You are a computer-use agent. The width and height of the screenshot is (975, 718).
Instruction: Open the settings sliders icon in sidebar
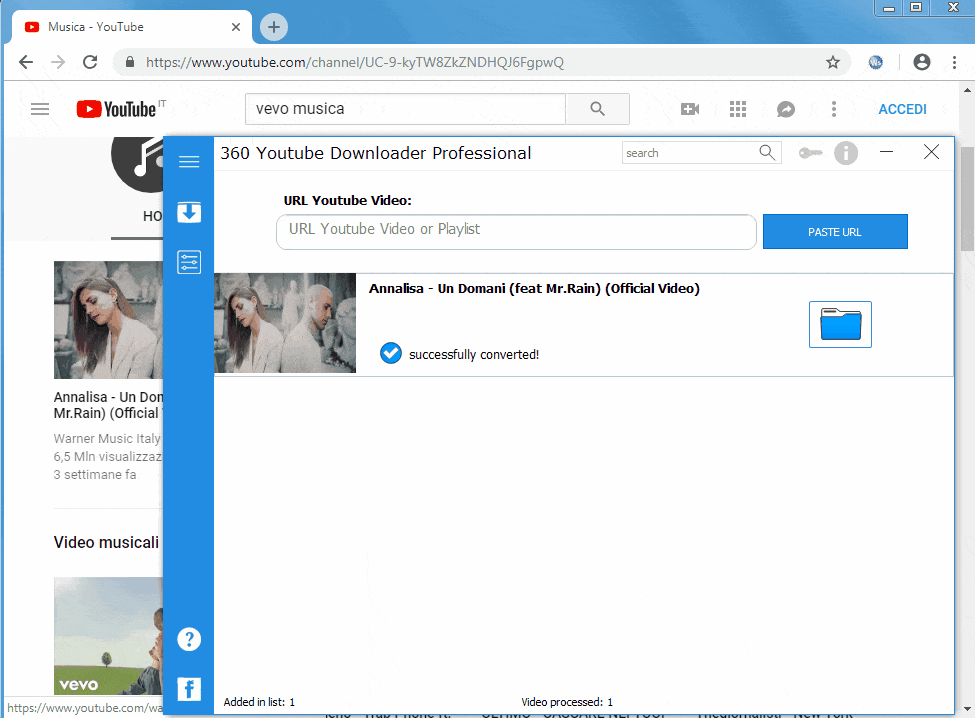pyautogui.click(x=189, y=262)
